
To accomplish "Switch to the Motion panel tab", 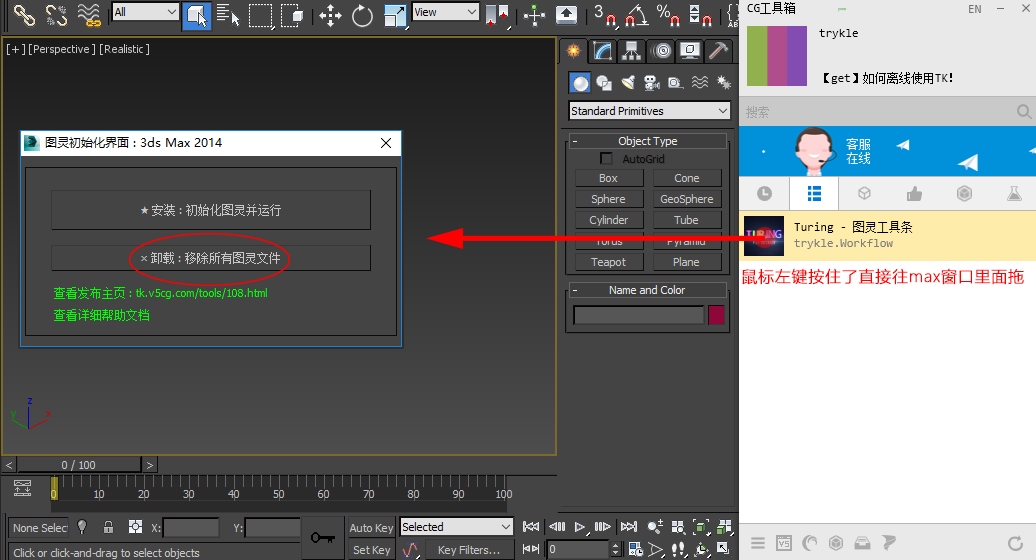I will click(661, 51).
